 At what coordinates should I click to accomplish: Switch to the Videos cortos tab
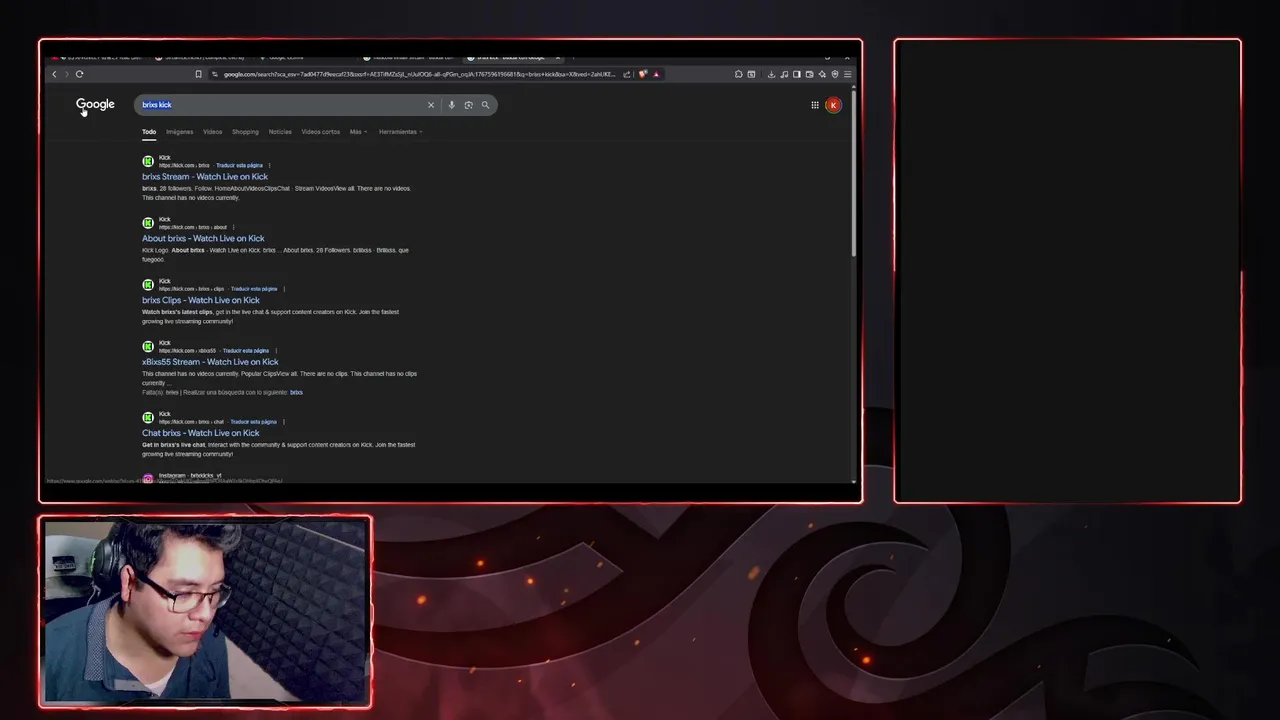[321, 132]
